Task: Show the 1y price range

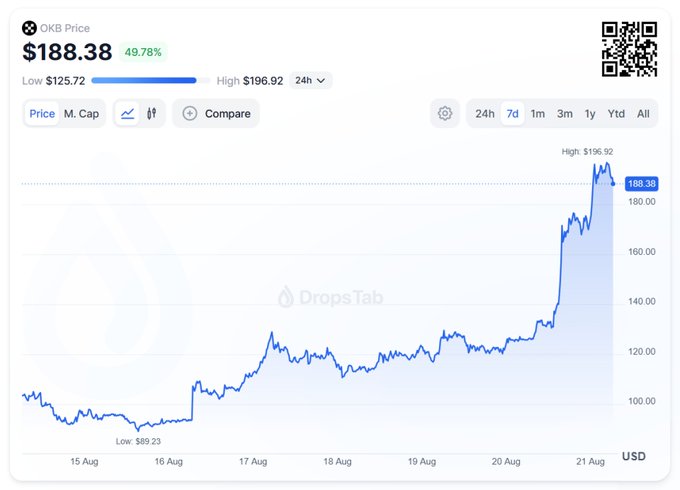Action: click(590, 114)
